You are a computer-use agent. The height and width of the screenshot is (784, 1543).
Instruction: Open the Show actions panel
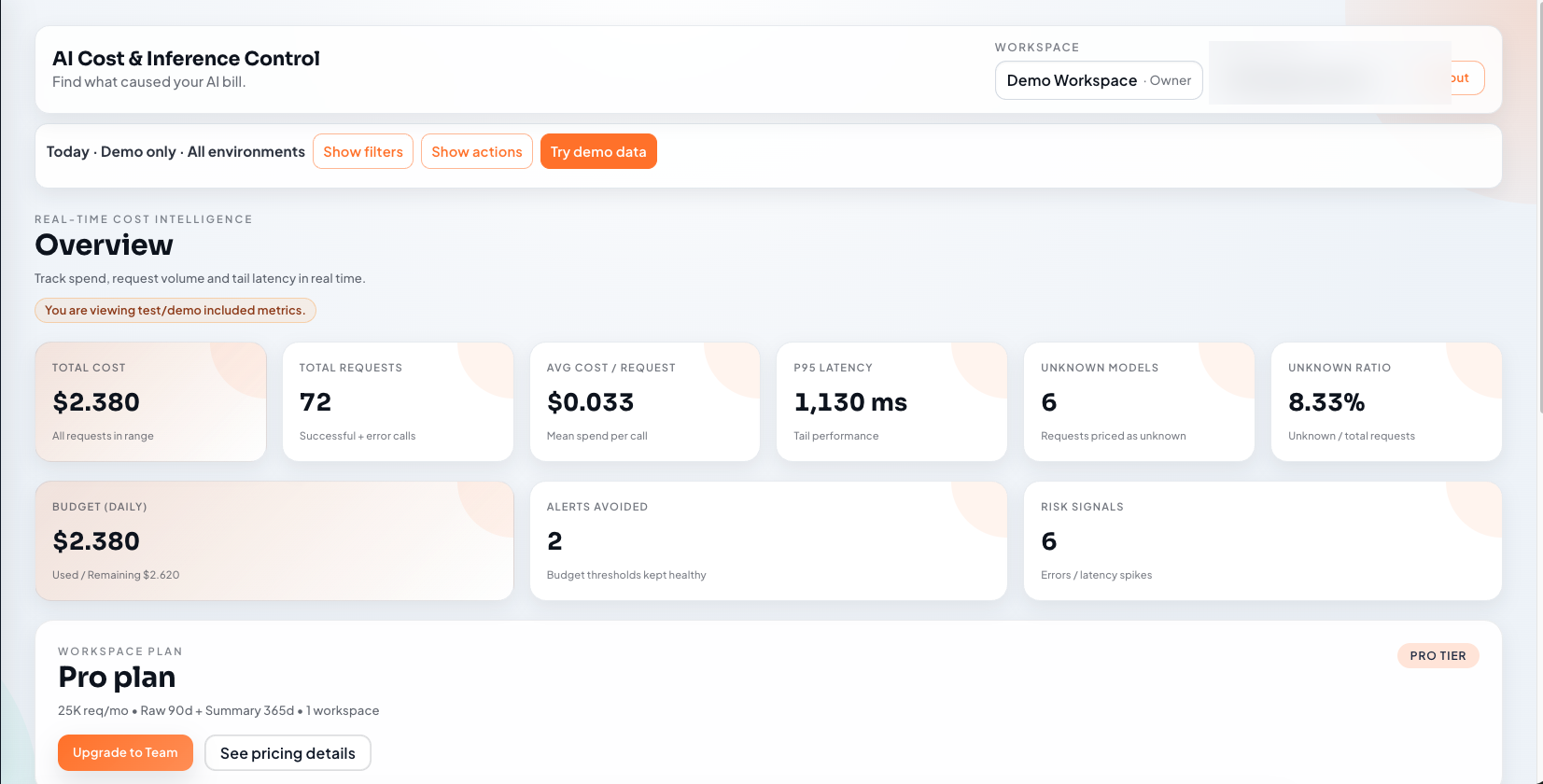(x=477, y=151)
